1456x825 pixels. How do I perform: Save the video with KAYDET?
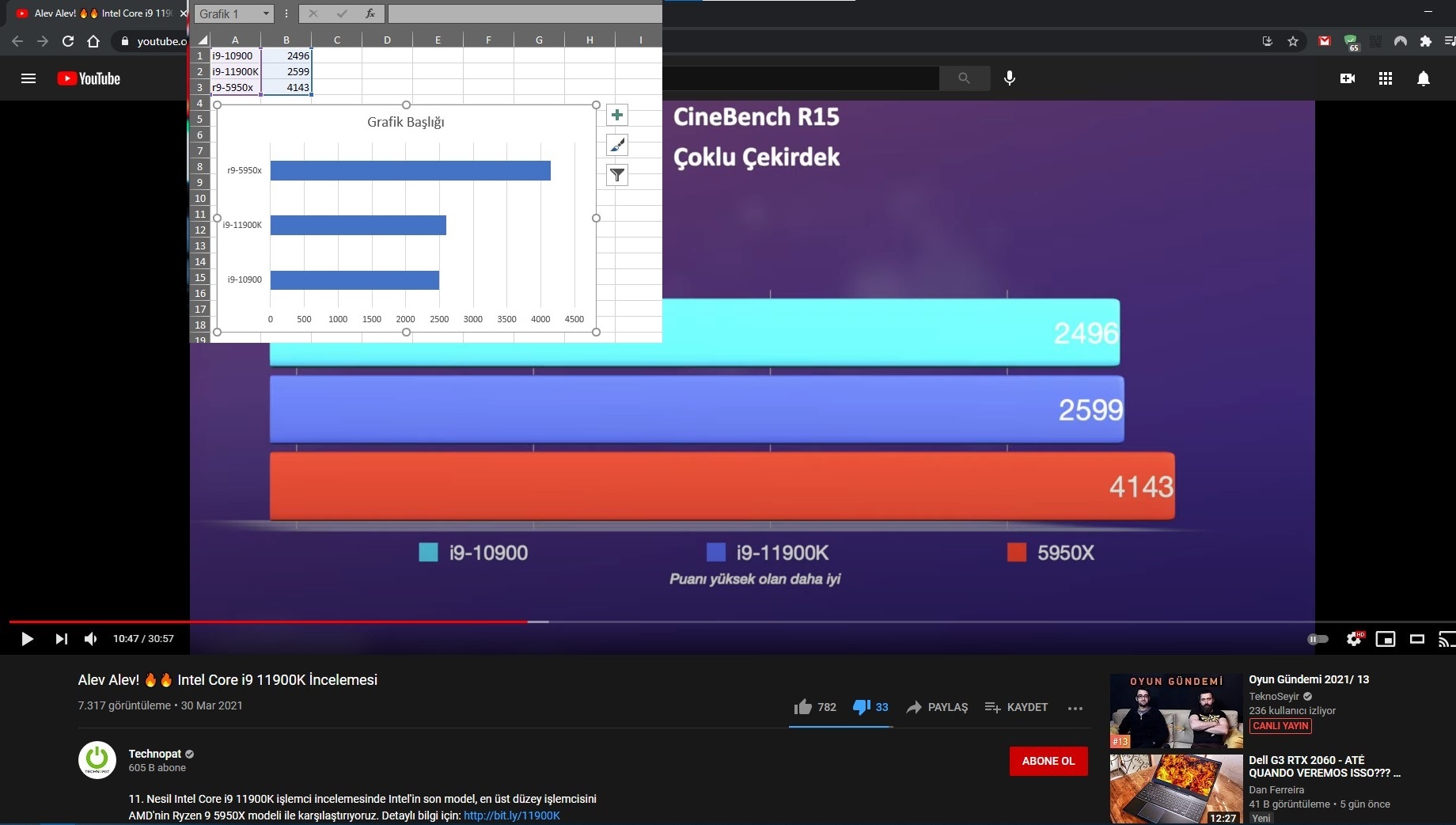(x=1016, y=707)
